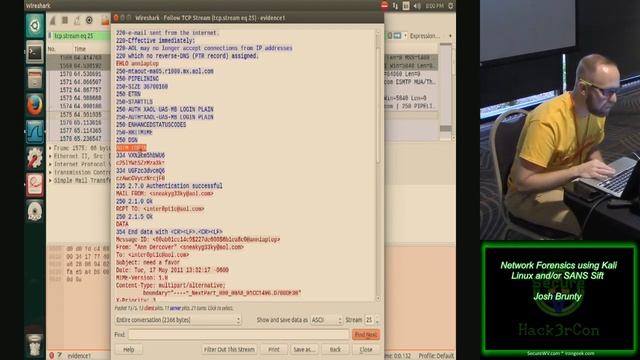
Task: Click the Save as... button
Action: coord(304,349)
